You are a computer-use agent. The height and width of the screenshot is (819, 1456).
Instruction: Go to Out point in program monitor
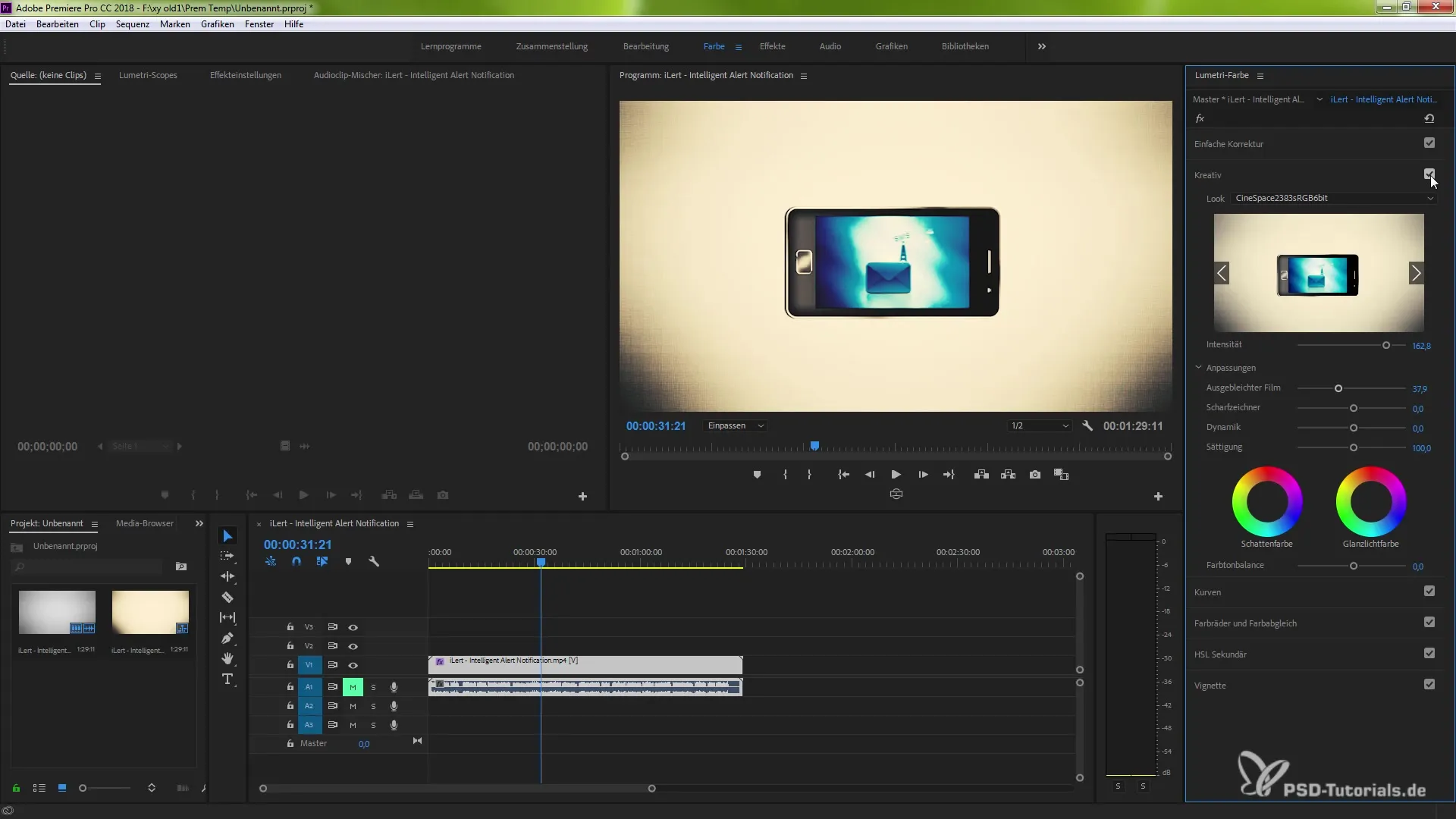click(949, 475)
